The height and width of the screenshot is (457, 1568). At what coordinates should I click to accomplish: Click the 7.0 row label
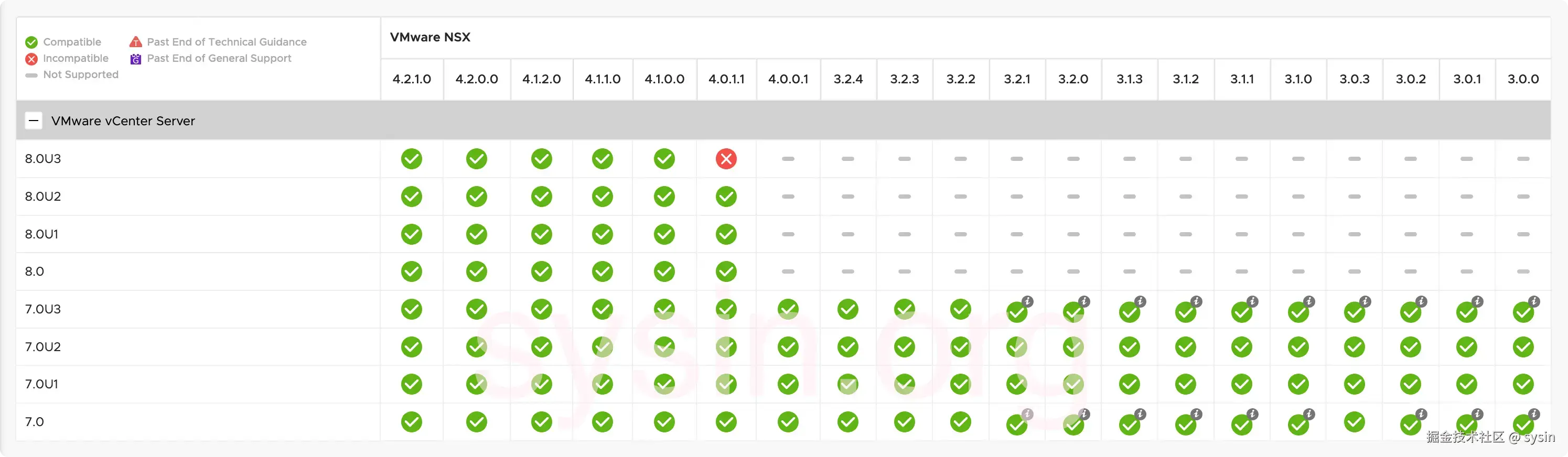34,422
